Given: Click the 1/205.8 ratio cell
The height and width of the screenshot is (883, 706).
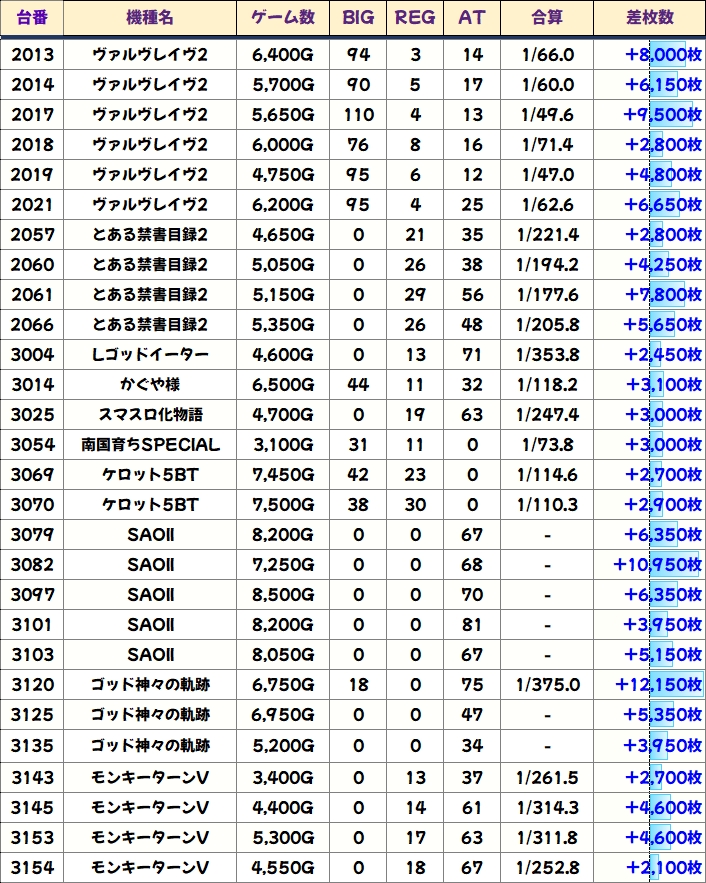Looking at the screenshot, I should [547, 324].
